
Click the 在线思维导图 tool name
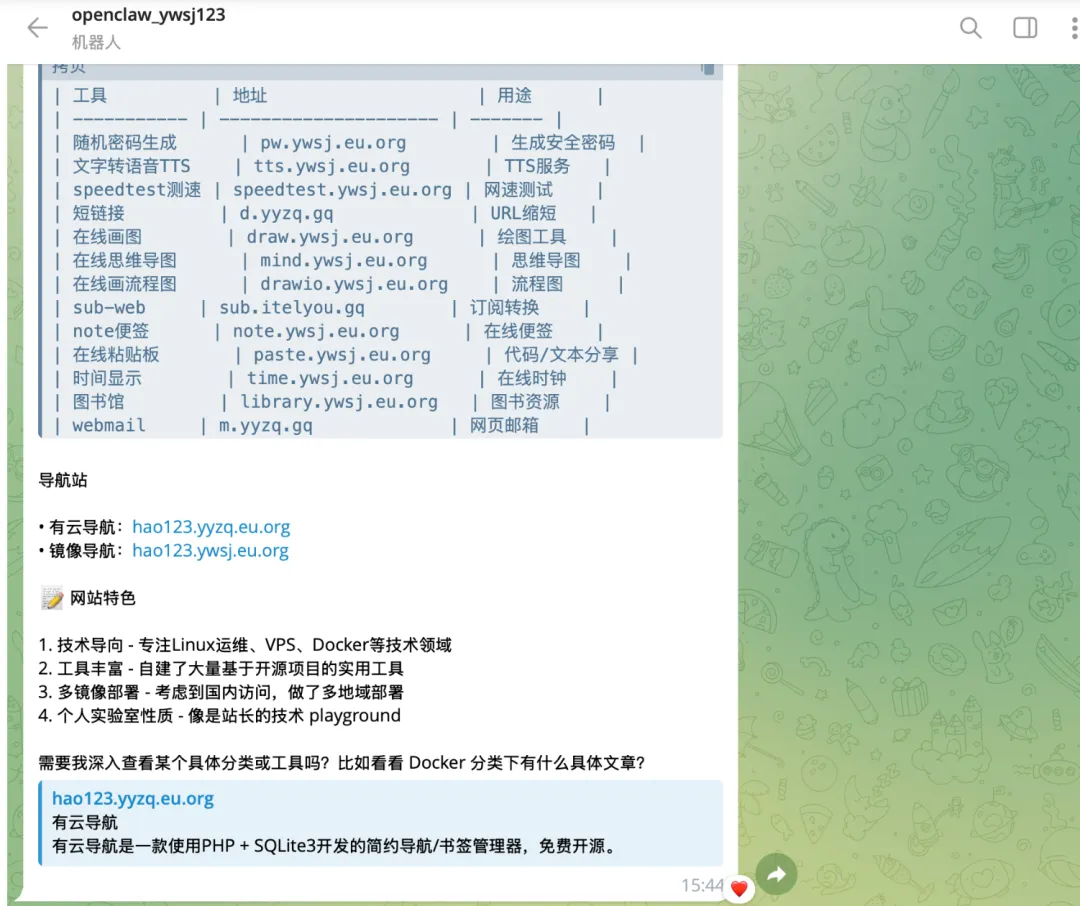[124, 260]
